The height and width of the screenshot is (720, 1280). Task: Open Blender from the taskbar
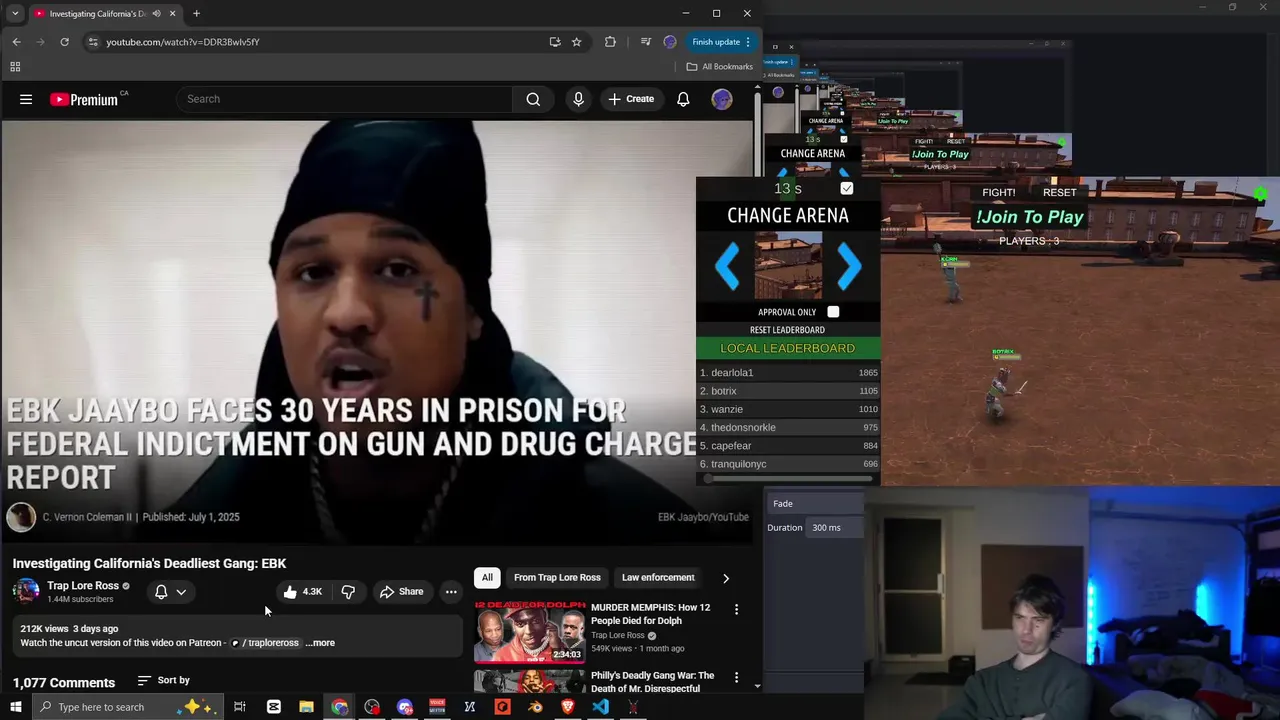point(535,707)
